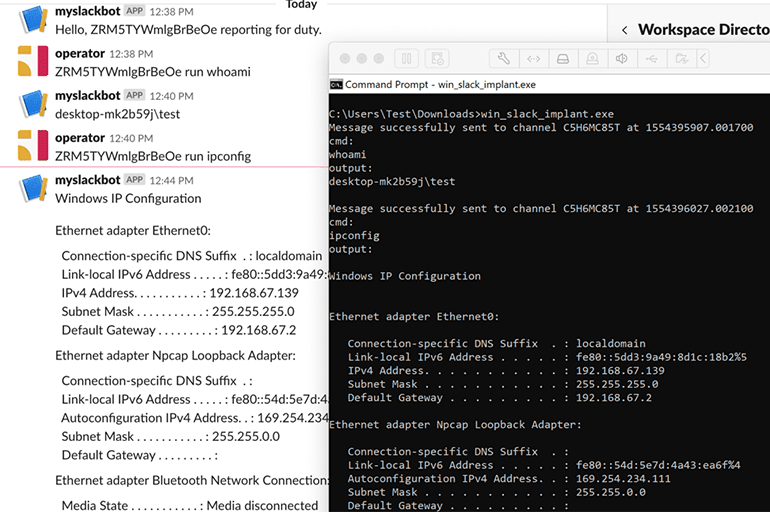The height and width of the screenshot is (512, 770).
Task: Click myslackbot name on 12:40 PM message
Action: (x=87, y=95)
